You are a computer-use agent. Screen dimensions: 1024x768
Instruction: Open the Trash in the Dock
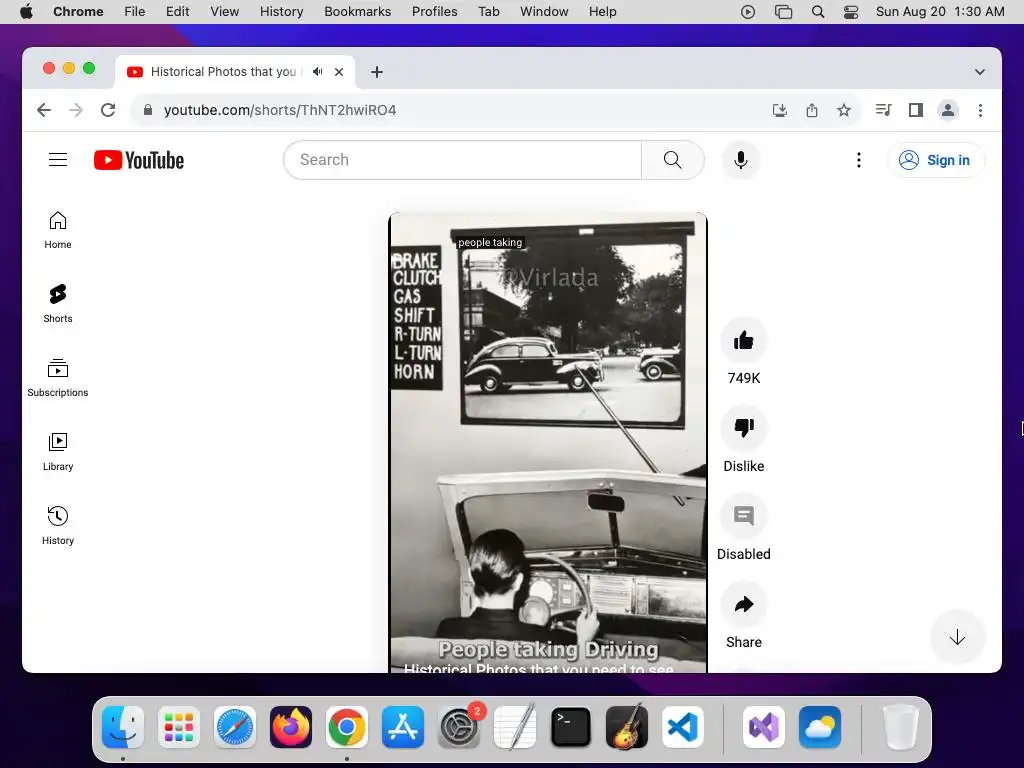click(901, 727)
